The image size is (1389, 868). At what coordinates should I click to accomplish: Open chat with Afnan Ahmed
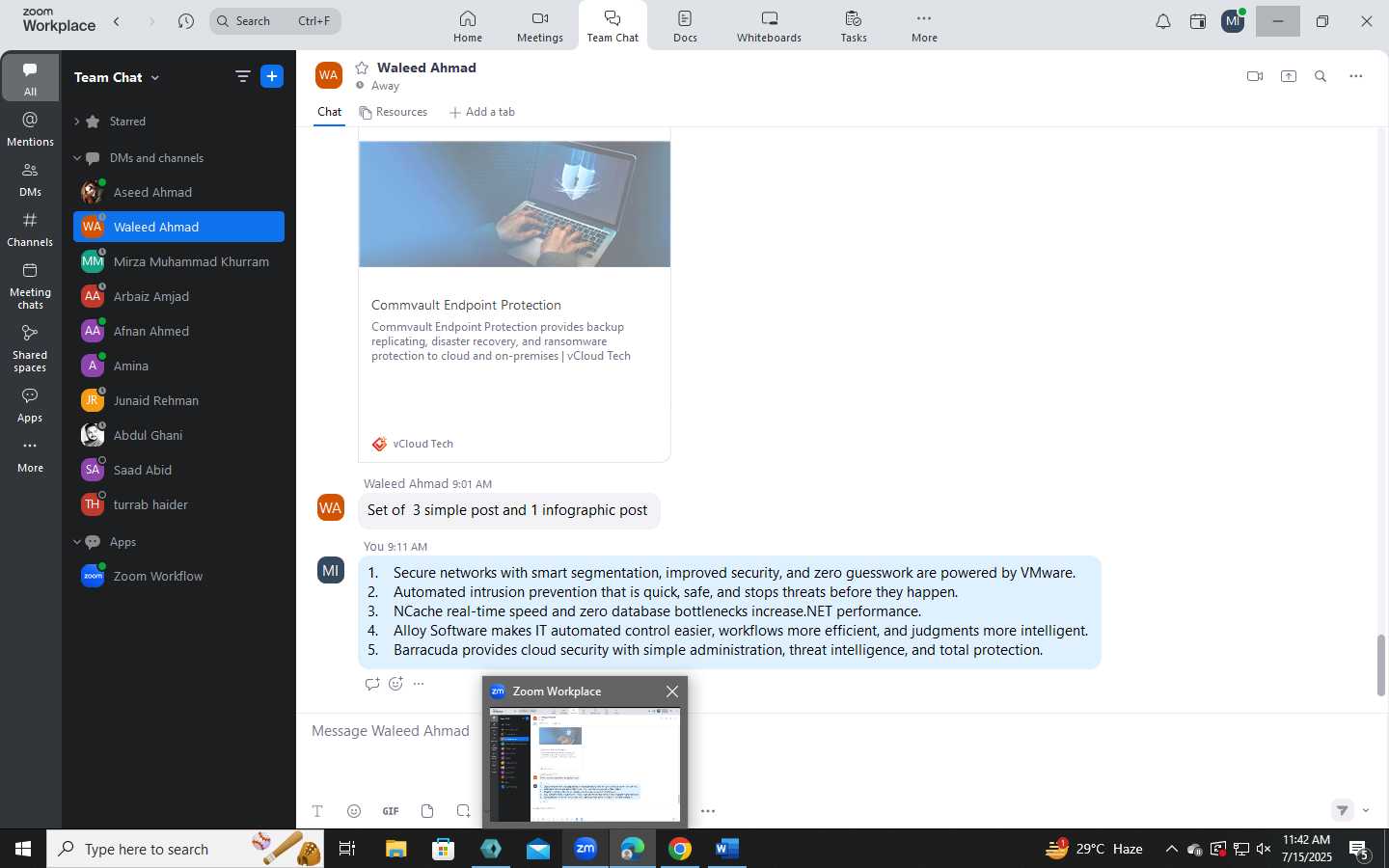[x=178, y=331]
